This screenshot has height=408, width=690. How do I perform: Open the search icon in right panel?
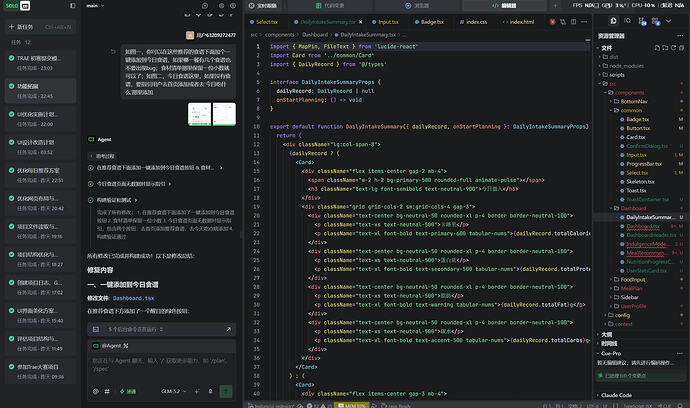[628, 21]
